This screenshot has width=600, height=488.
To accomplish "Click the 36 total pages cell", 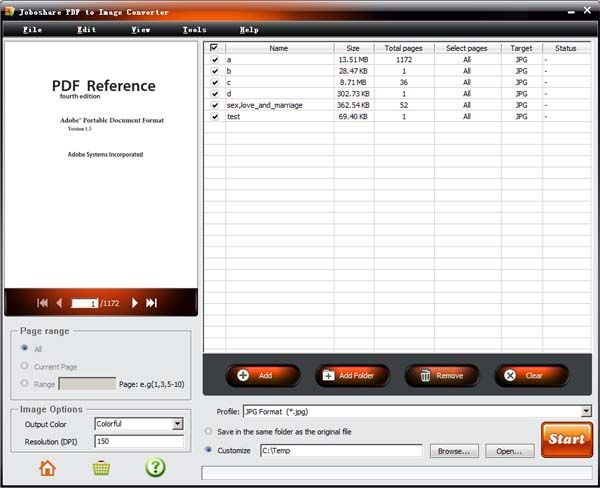I will [404, 83].
